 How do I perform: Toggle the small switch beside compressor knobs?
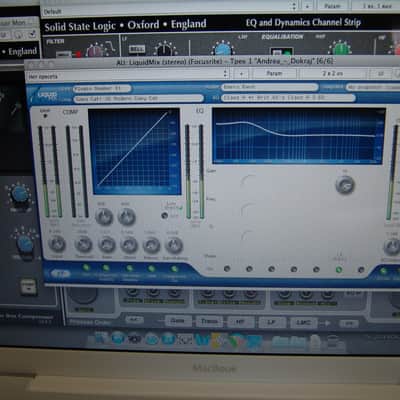point(164,215)
